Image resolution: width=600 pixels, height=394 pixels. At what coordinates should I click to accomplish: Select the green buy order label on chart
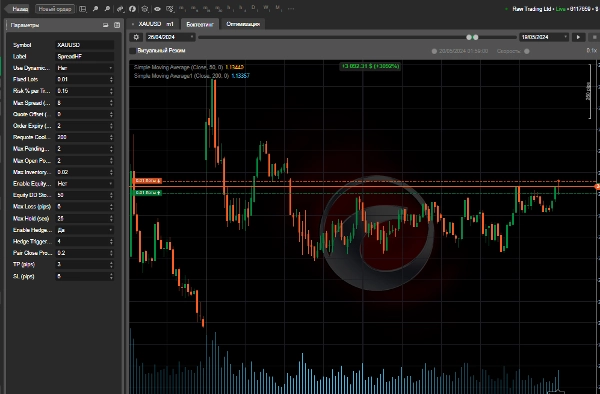point(147,193)
